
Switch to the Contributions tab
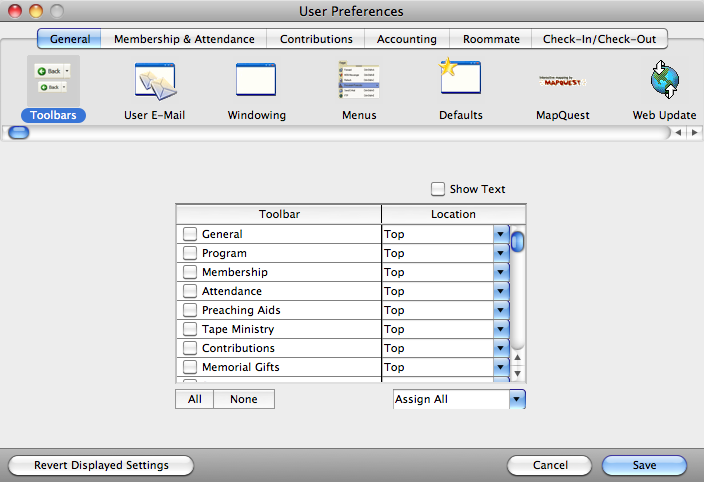316,39
